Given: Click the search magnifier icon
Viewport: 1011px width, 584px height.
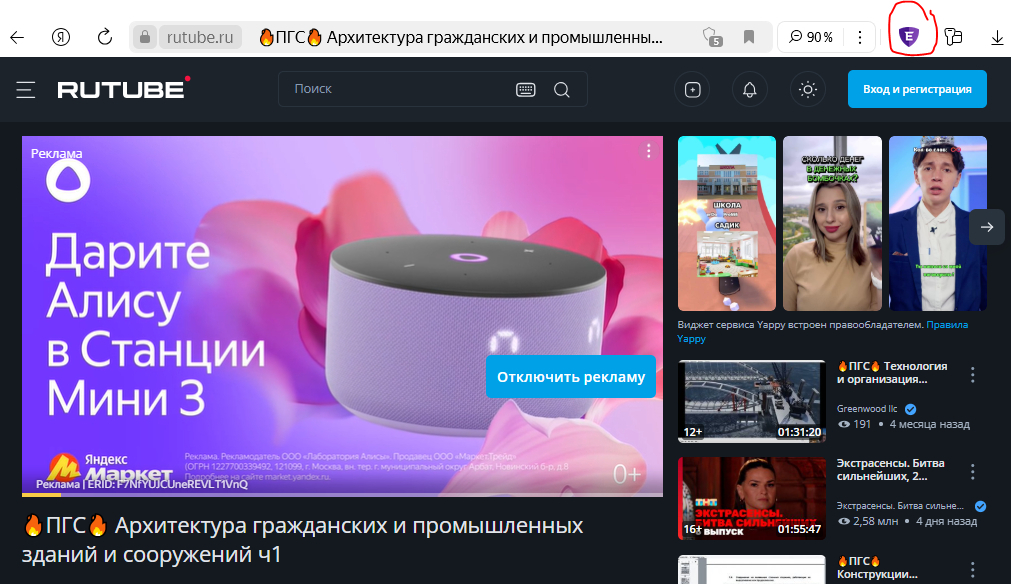Looking at the screenshot, I should [x=562, y=90].
